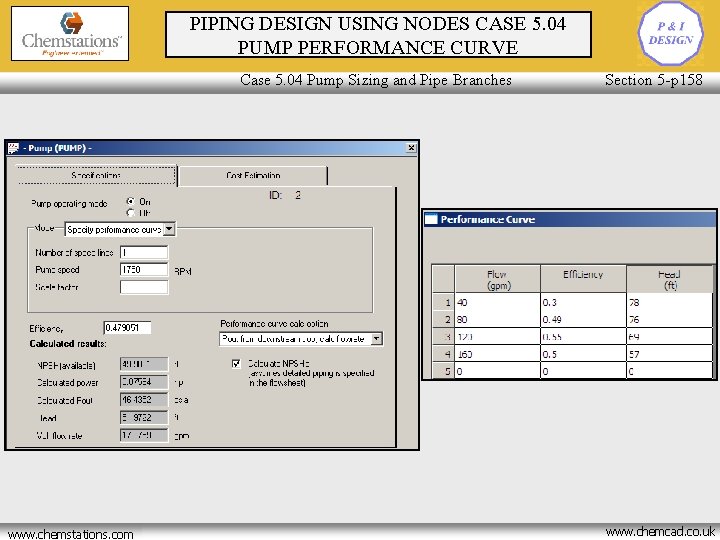This screenshot has height=540, width=720.
Task: Toggle the Calculate NPSHa checkbox
Action: pyautogui.click(x=236, y=364)
